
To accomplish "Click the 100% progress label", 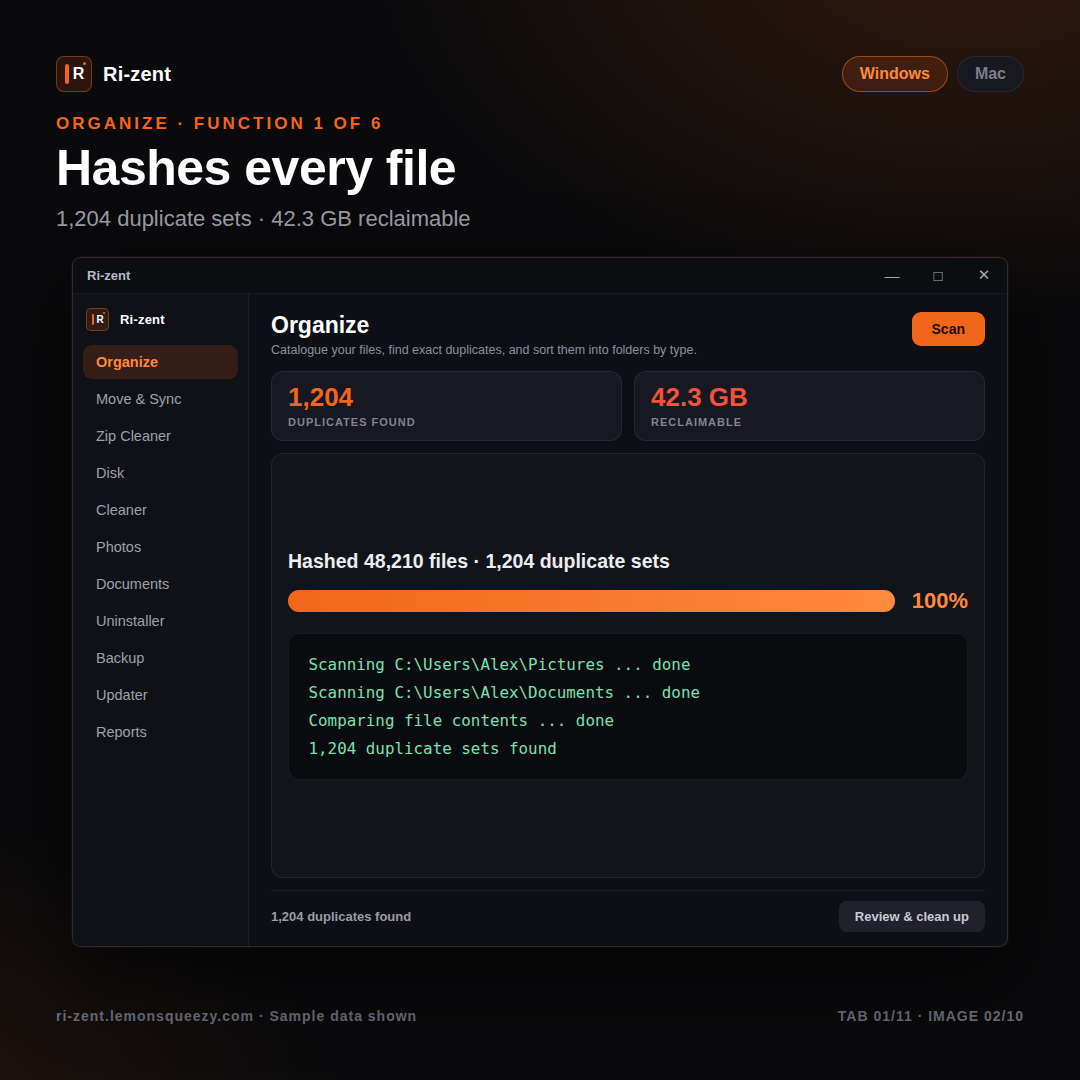I will coord(939,601).
